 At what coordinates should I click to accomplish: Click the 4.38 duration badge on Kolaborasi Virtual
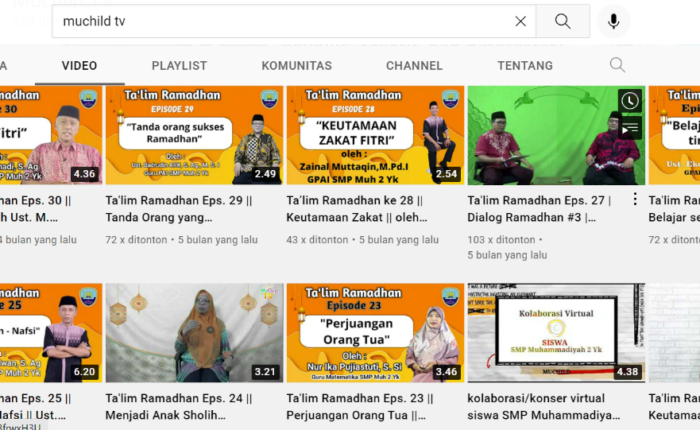click(x=627, y=372)
